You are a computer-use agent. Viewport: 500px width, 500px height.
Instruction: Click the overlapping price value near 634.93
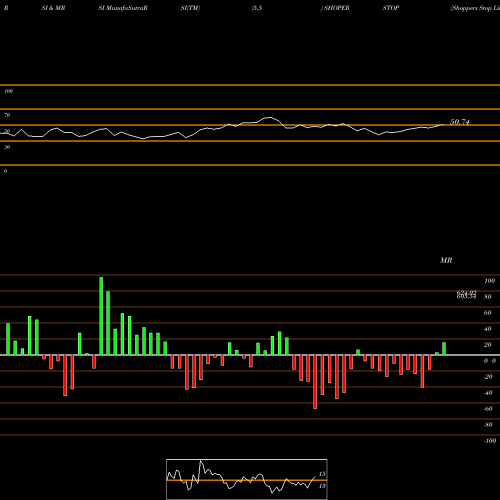466,294
